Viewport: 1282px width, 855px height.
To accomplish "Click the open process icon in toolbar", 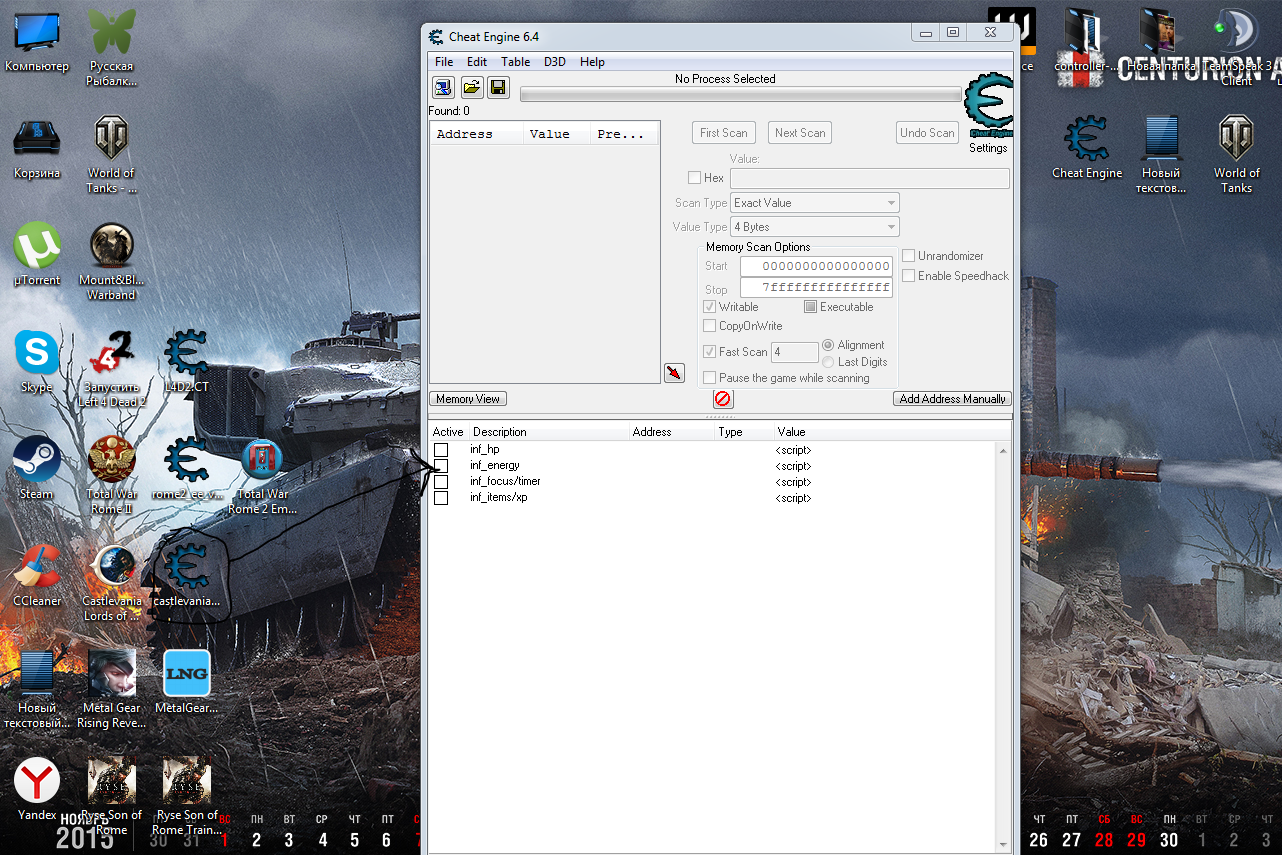I will pos(443,88).
